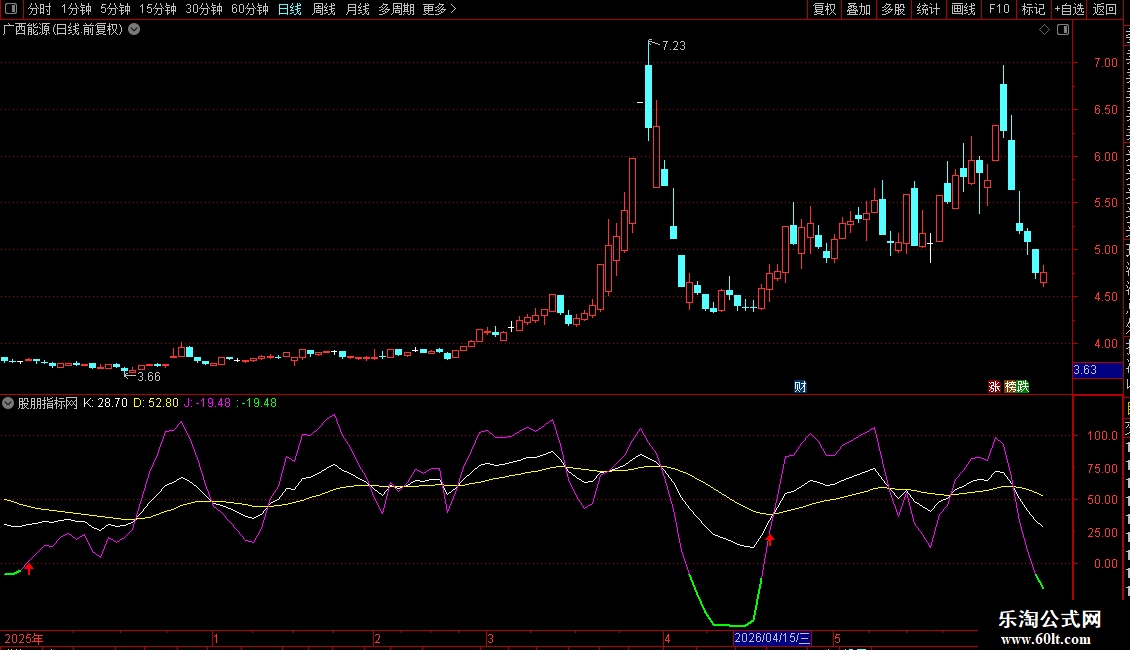Click the K: 28.70 indicator value

tap(105, 403)
